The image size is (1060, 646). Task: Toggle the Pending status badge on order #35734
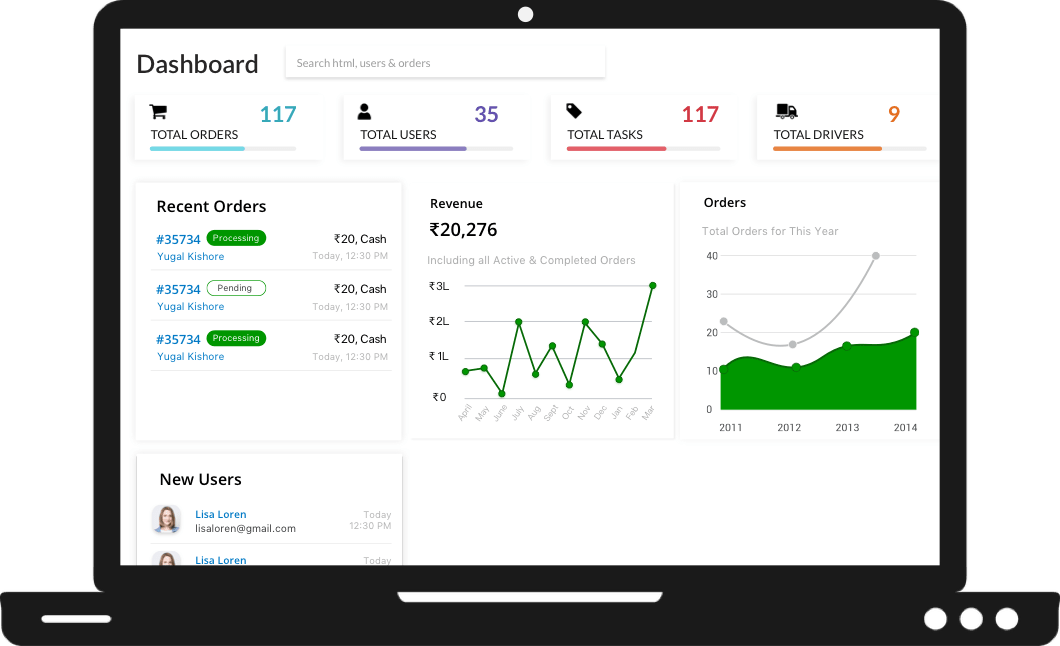(236, 288)
